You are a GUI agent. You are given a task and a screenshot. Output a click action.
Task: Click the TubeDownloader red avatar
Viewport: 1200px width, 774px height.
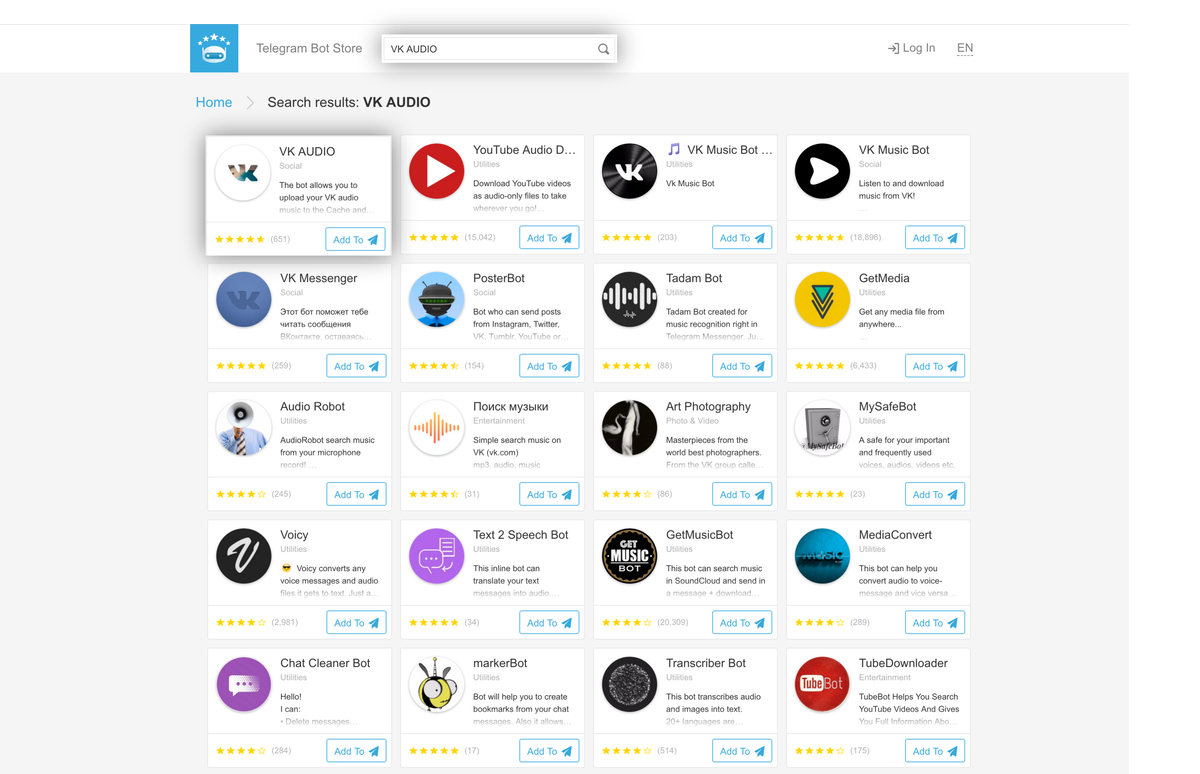tap(822, 684)
